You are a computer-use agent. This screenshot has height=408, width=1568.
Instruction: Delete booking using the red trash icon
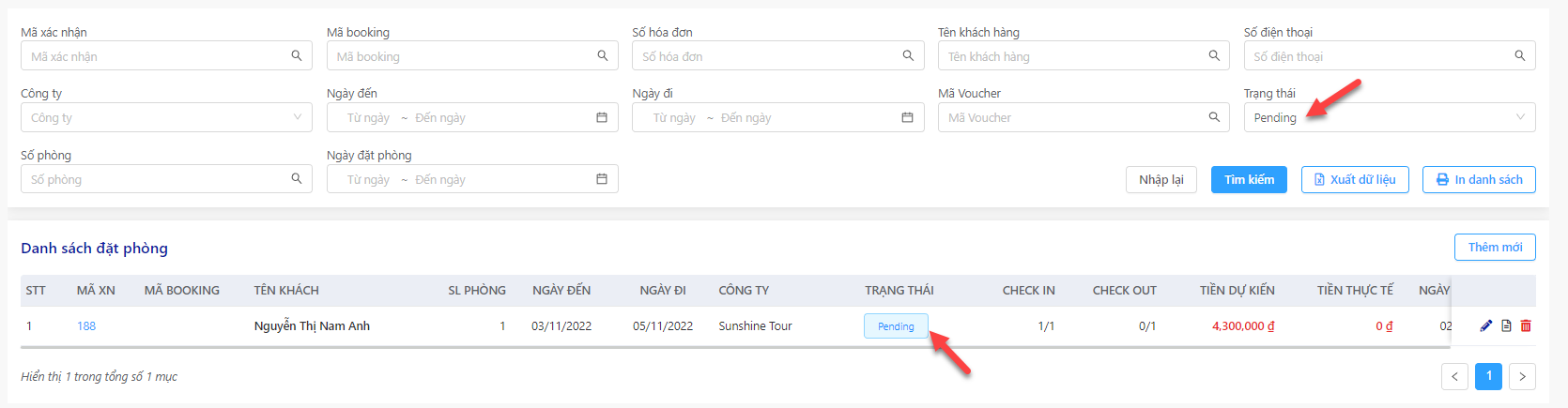coord(1526,325)
